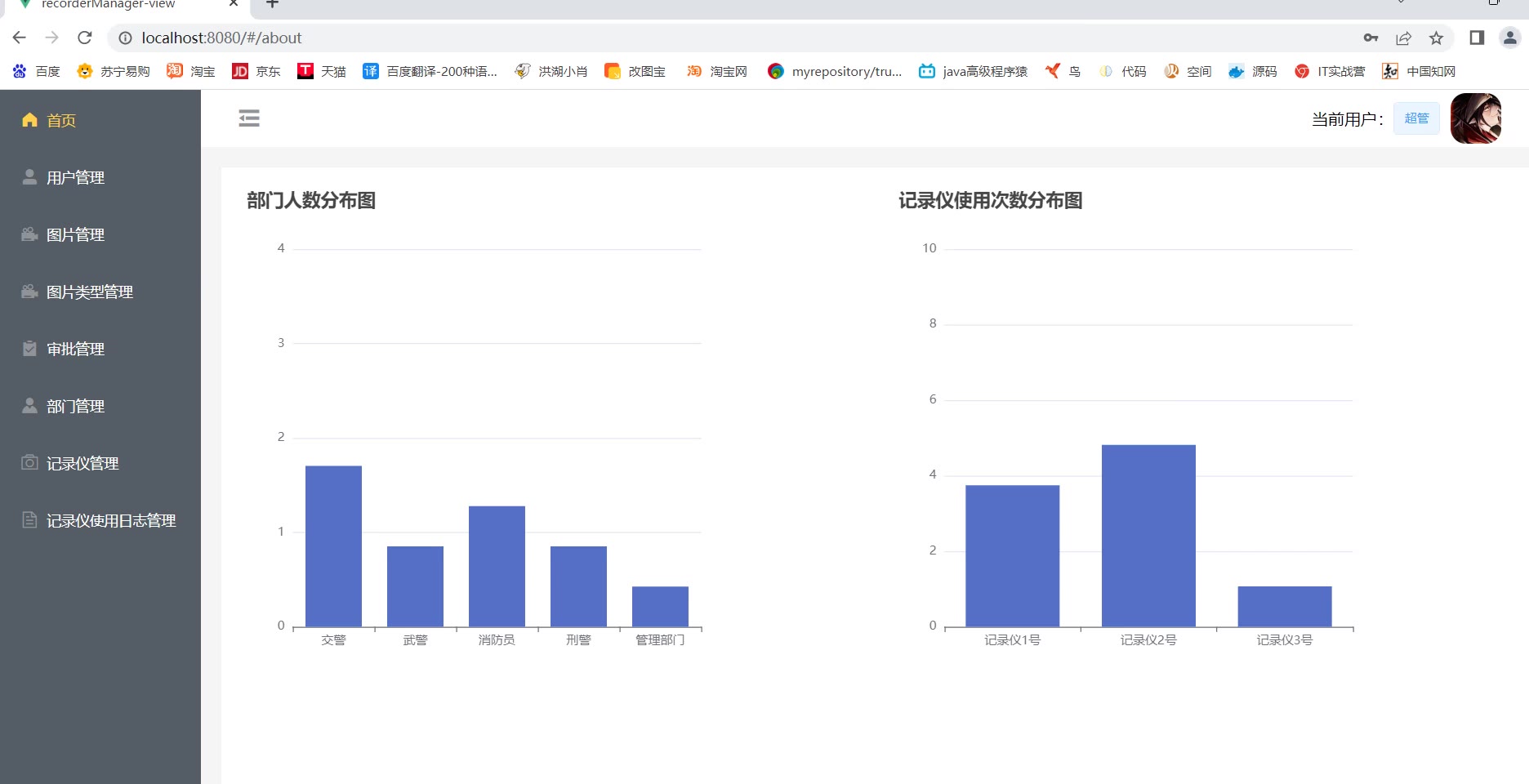Open the share page icon
The image size is (1529, 784).
click(x=1403, y=38)
